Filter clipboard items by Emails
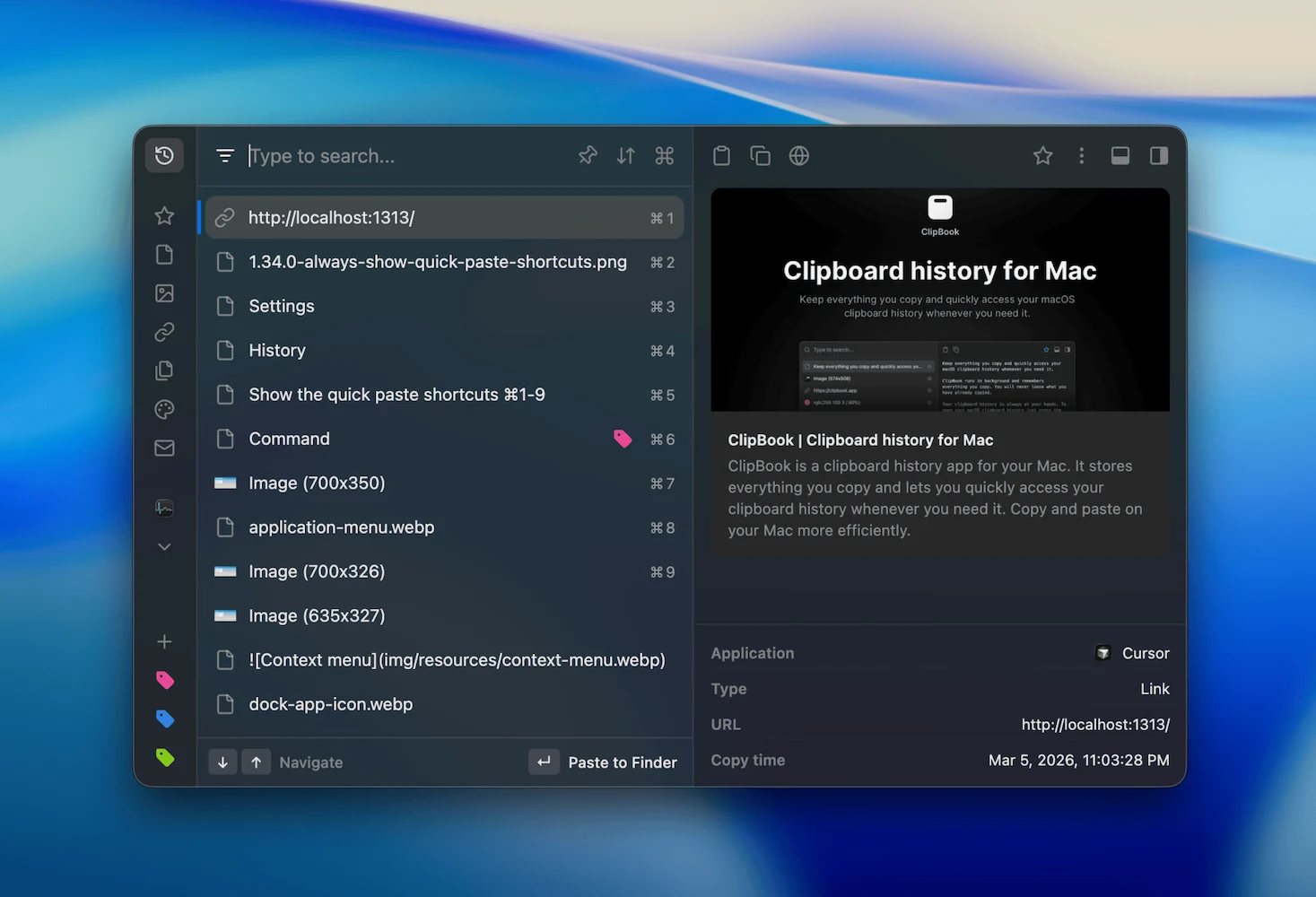This screenshot has width=1316, height=897. (x=164, y=448)
